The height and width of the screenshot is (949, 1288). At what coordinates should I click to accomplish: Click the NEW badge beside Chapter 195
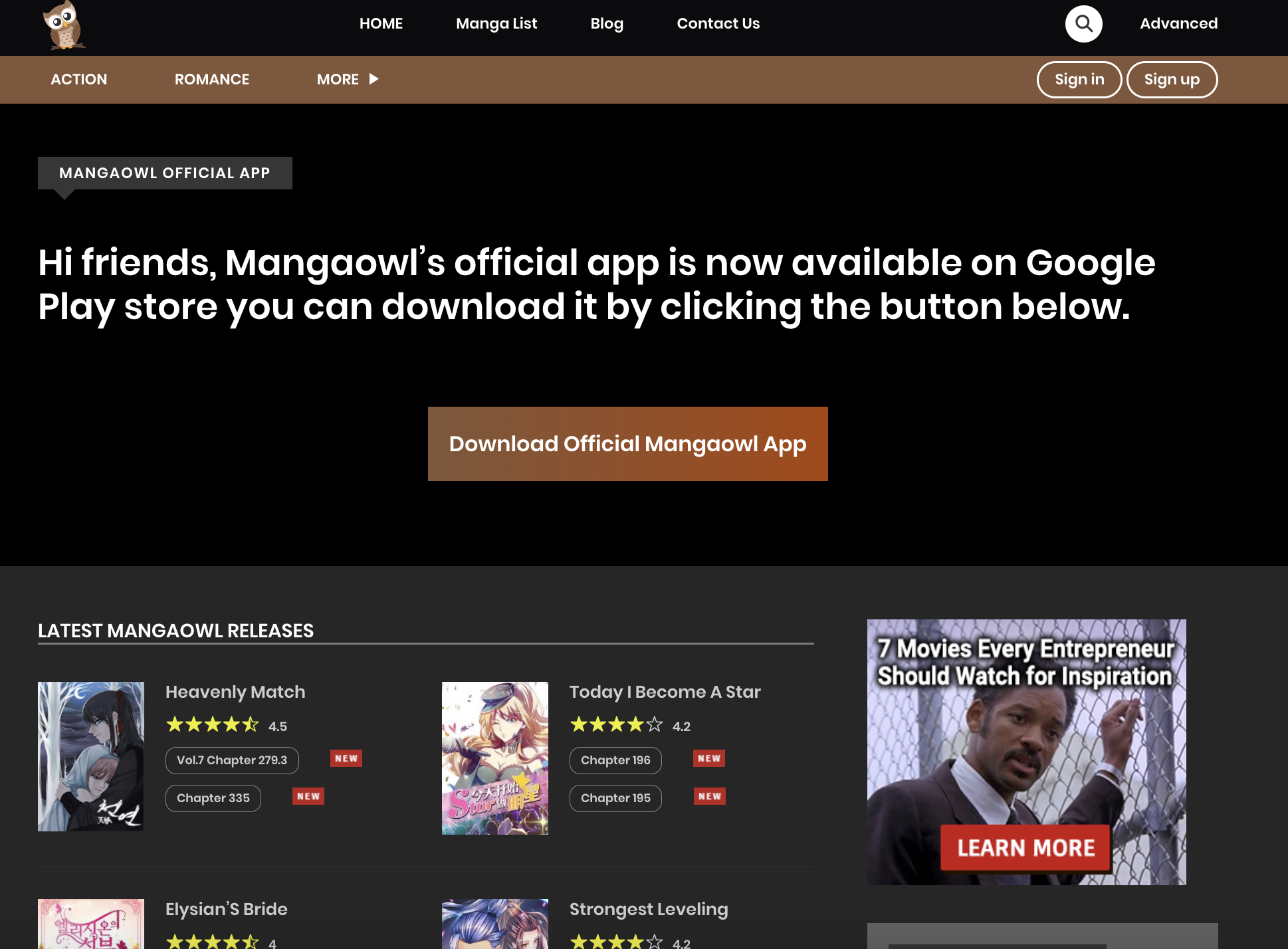tap(710, 797)
